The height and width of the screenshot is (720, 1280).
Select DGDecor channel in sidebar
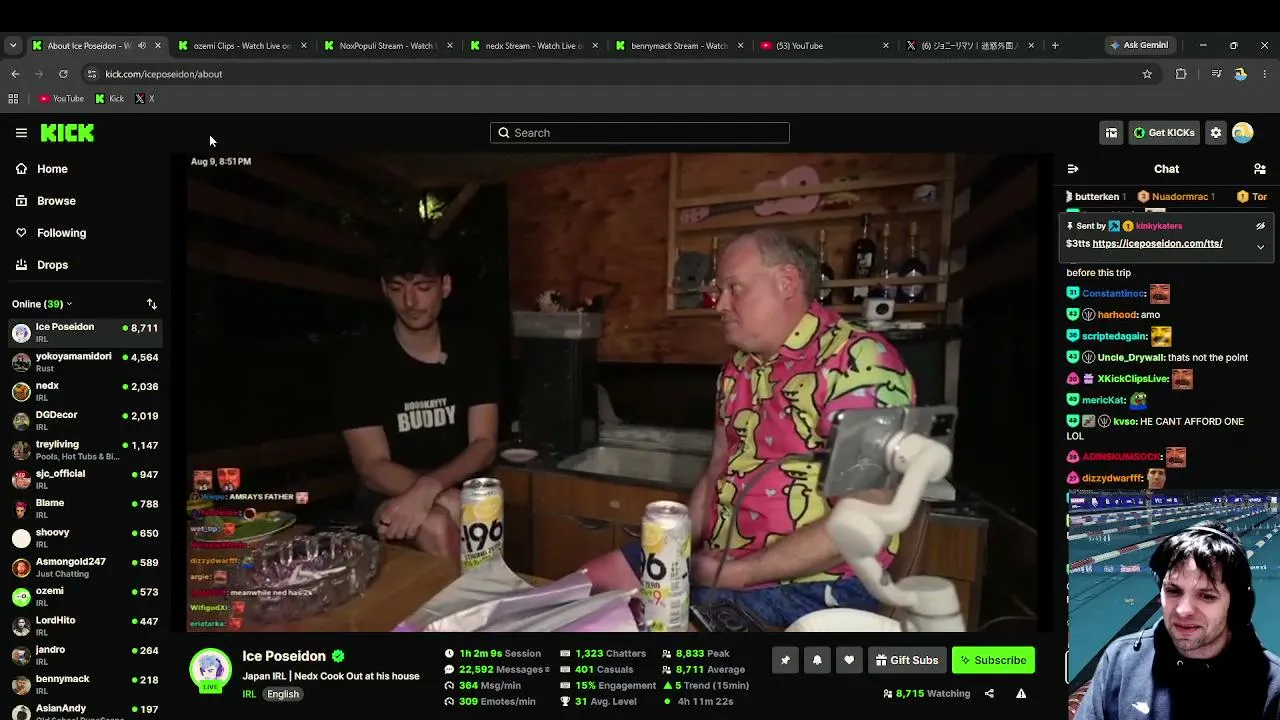point(85,421)
